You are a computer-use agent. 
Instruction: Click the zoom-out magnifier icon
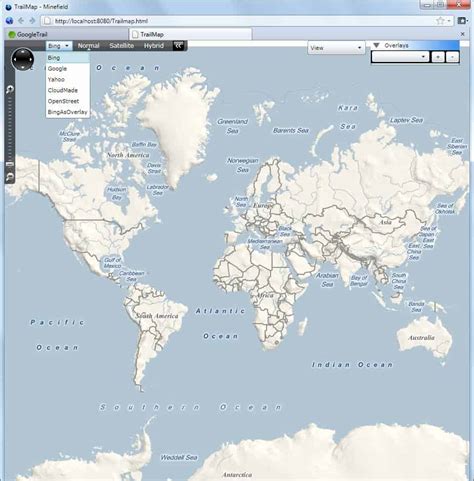click(x=10, y=177)
